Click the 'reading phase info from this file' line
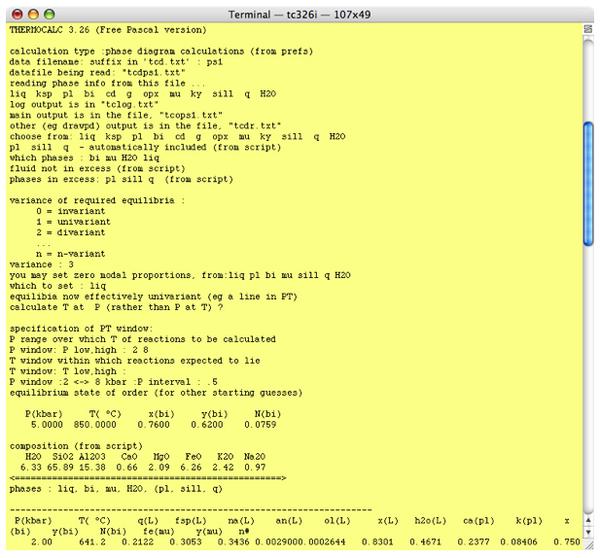Screen dimensions: 600x558 (x=107, y=83)
